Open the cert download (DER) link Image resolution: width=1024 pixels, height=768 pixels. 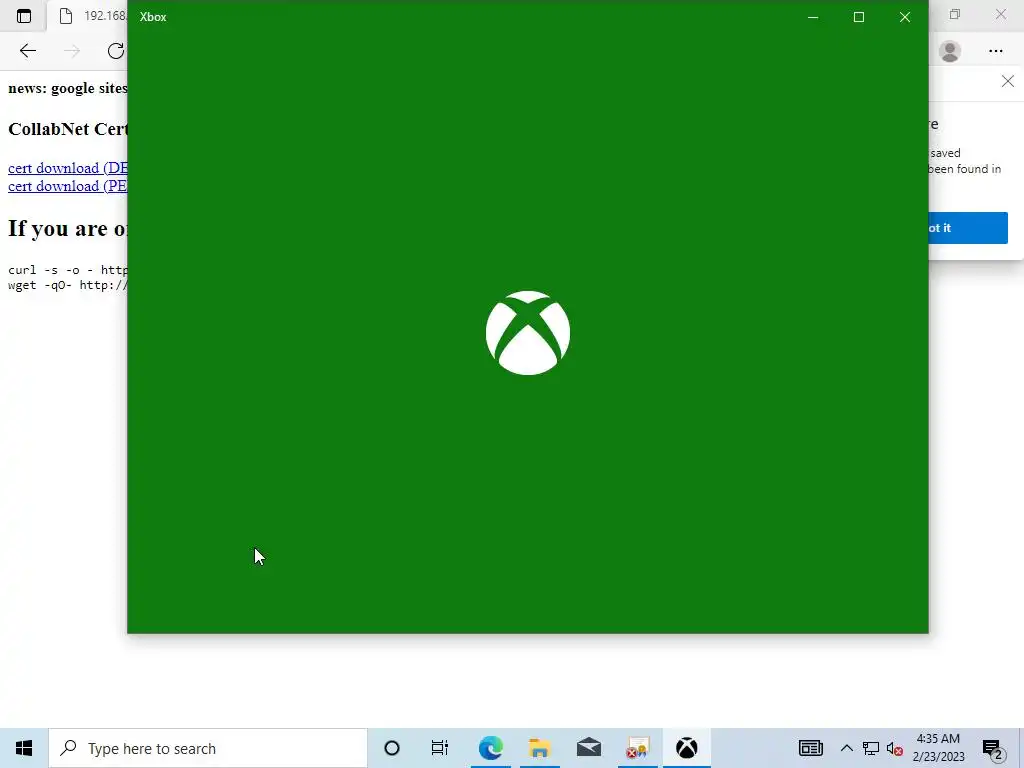(67, 168)
